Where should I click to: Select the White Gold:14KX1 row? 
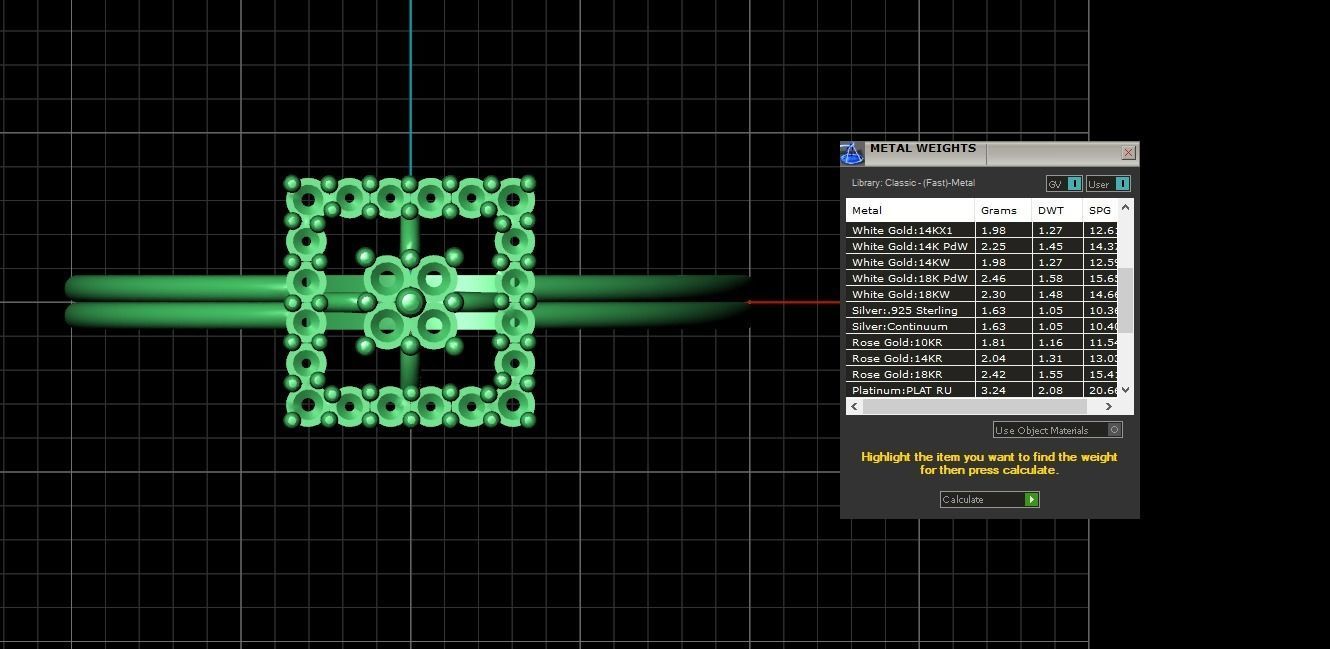[x=982, y=230]
